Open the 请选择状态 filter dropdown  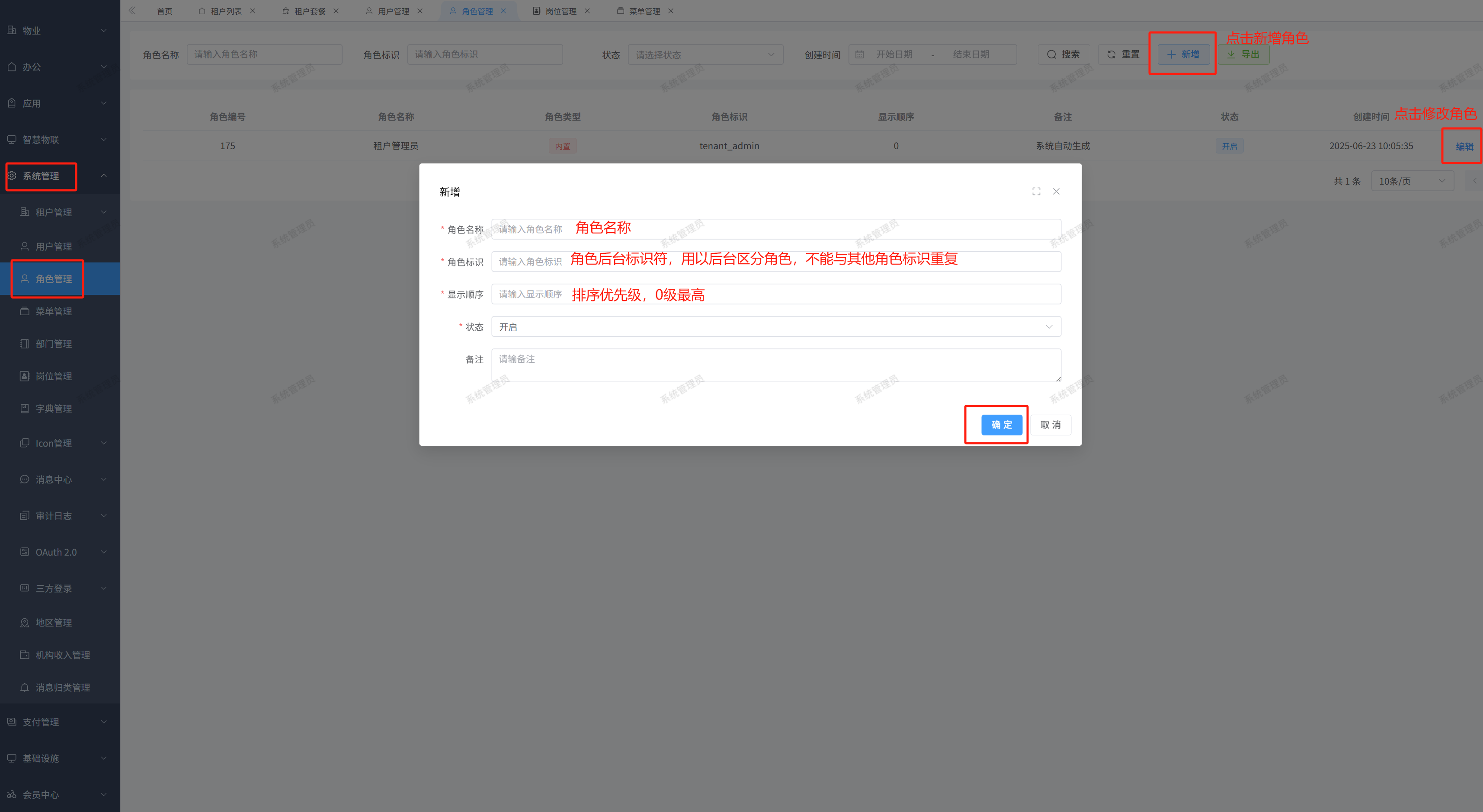(x=705, y=54)
